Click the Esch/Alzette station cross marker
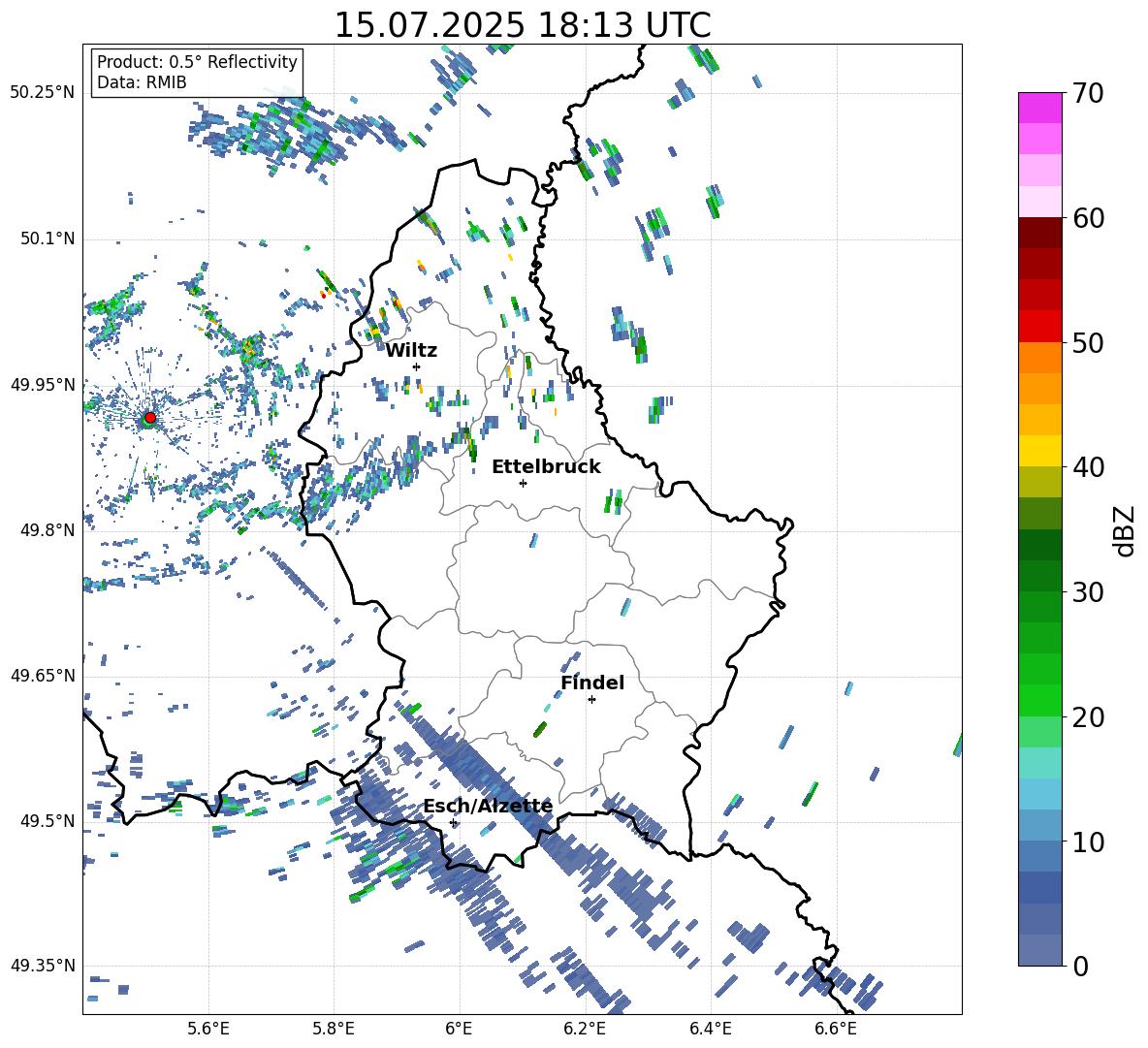Screen dimensions: 1148x1048 pos(453,822)
